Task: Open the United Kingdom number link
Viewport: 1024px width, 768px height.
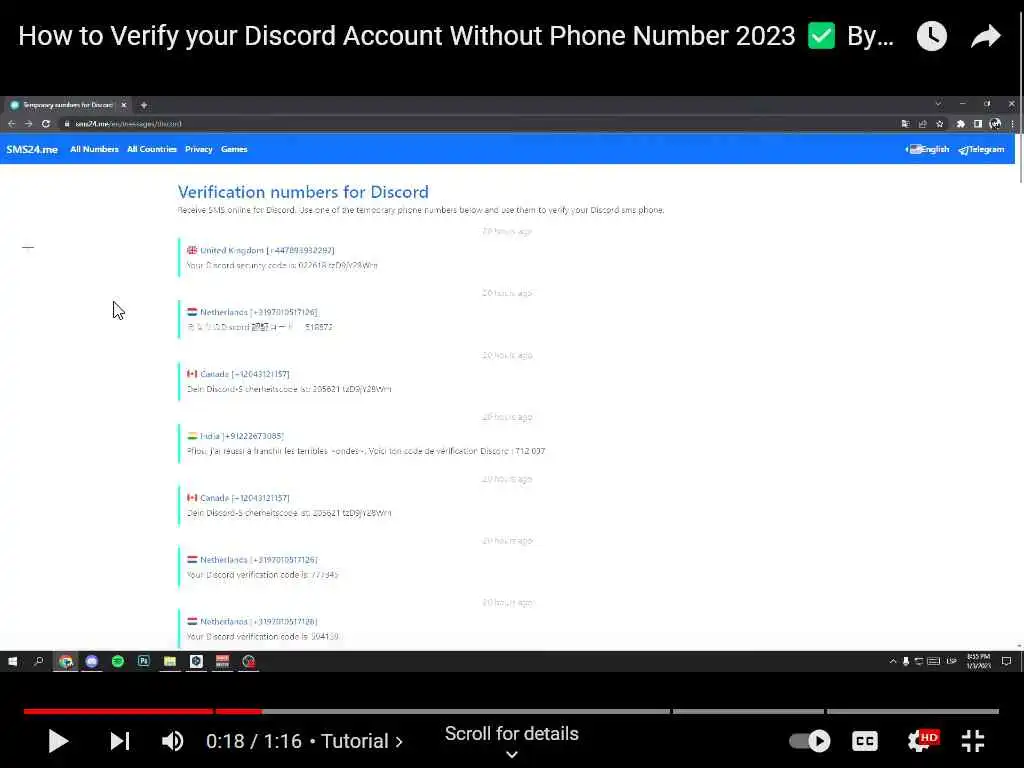Action: tap(261, 250)
